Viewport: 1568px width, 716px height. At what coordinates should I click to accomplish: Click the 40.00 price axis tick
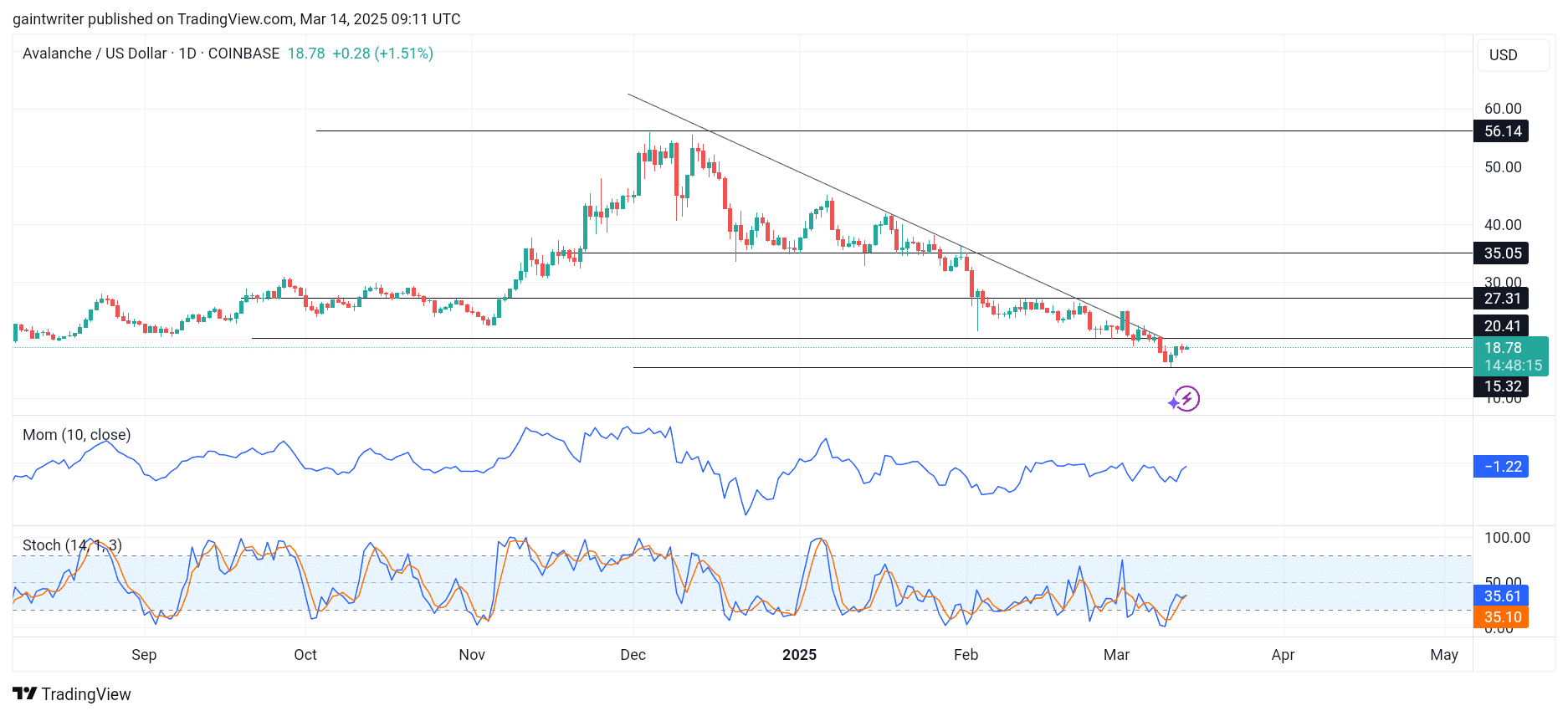pos(1504,225)
